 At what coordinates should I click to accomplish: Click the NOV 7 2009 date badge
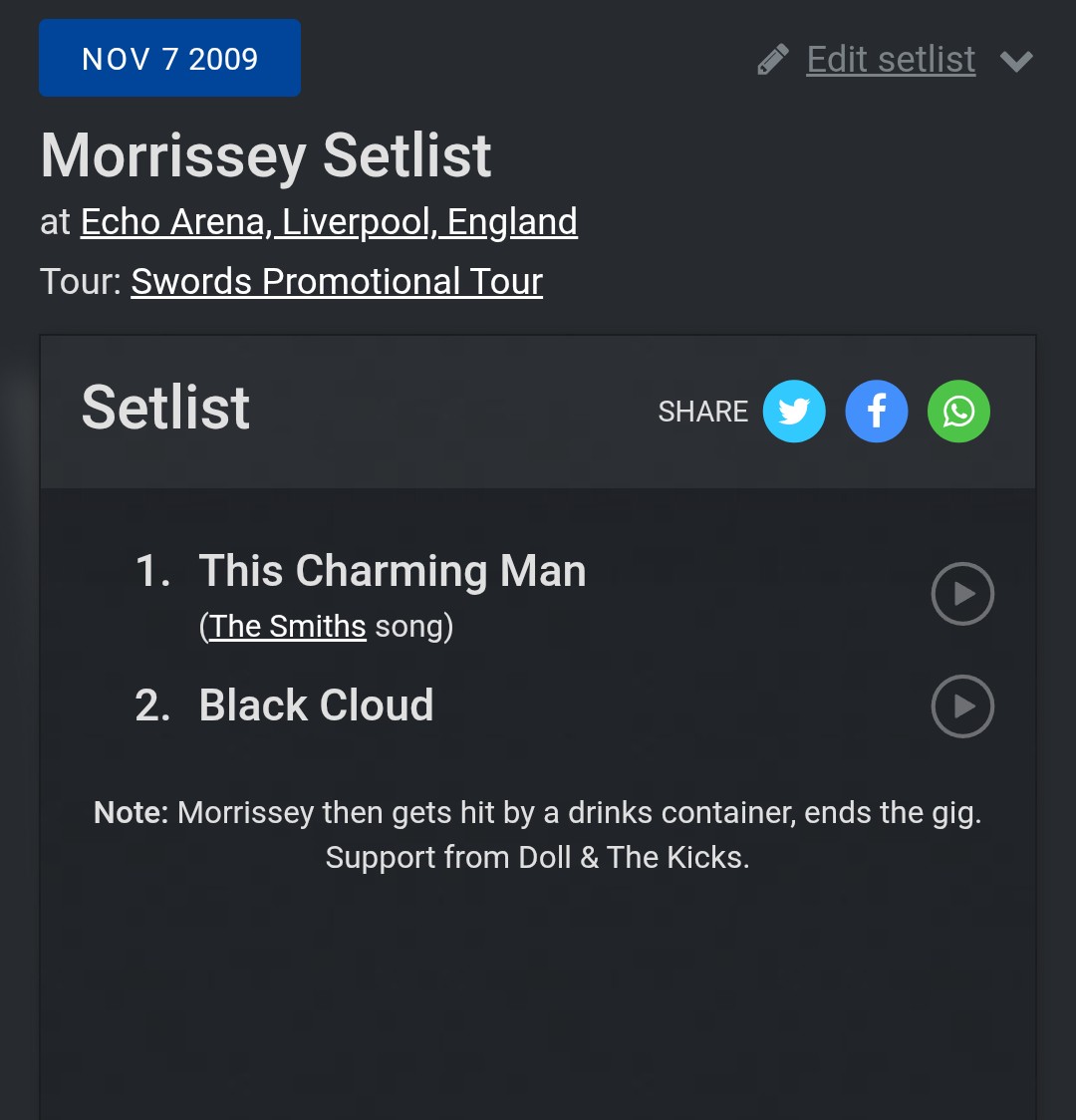tap(169, 59)
